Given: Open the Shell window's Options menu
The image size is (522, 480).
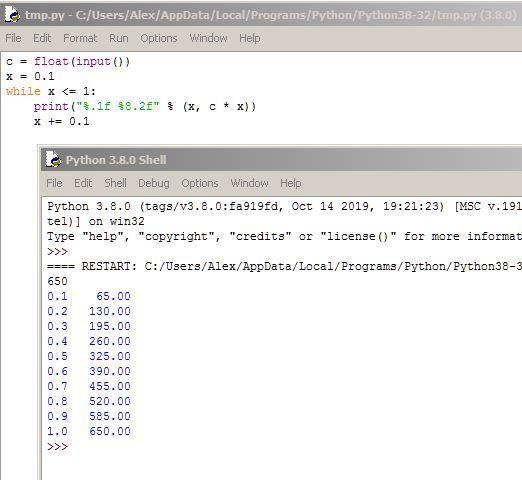Looking at the screenshot, I should click(x=200, y=183).
